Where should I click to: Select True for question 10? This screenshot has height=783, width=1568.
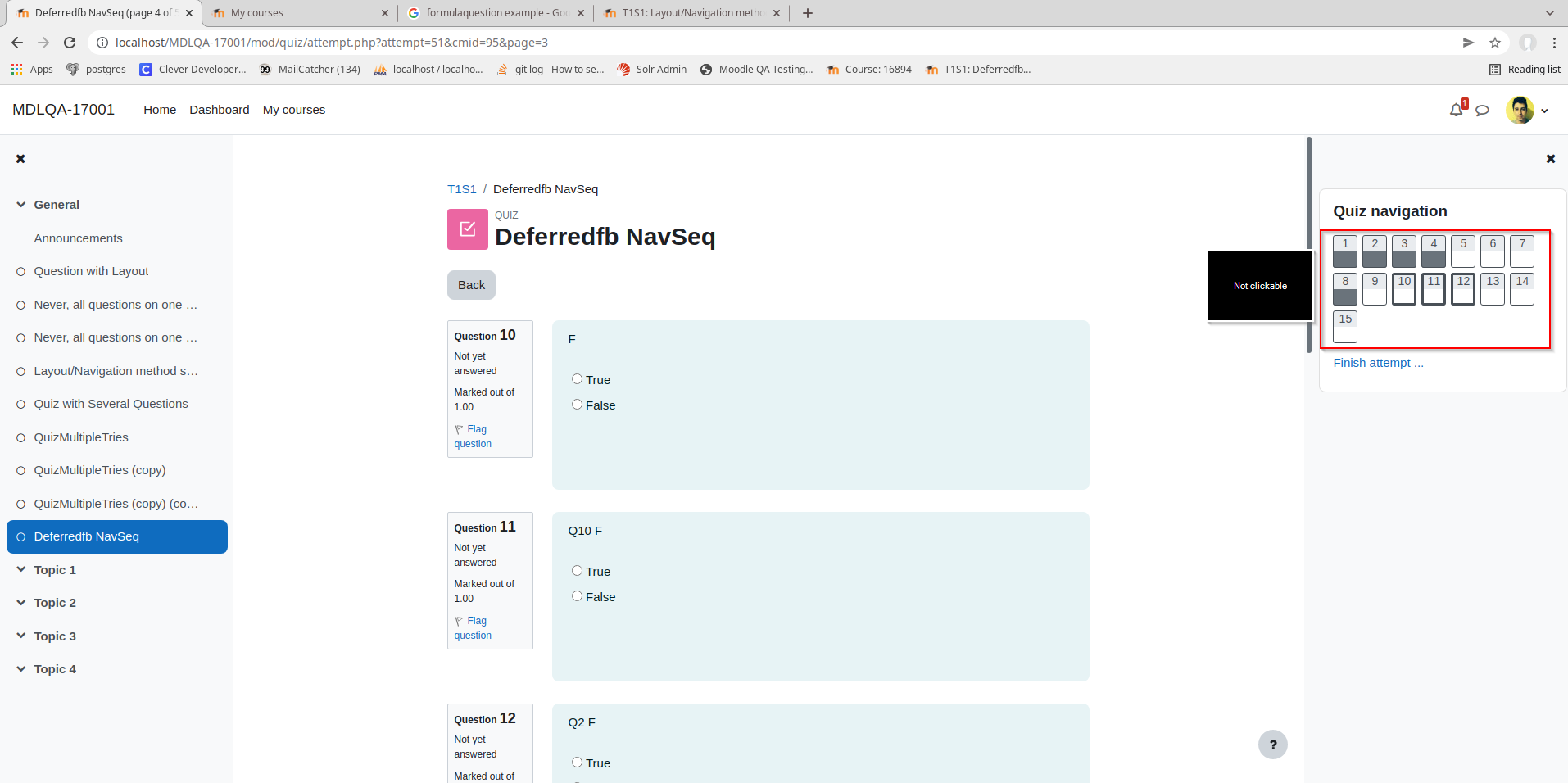pos(577,379)
